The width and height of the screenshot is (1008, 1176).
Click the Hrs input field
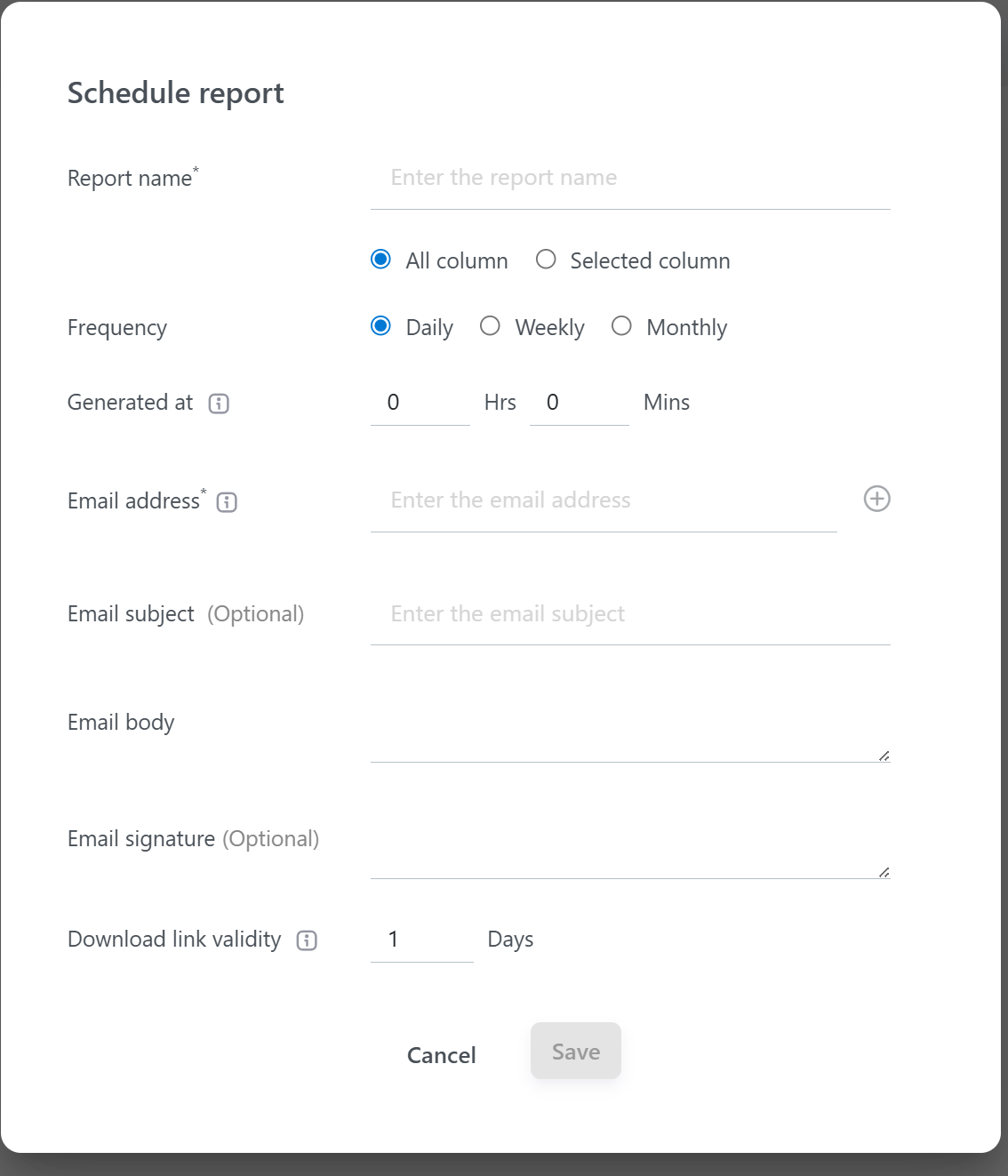tap(420, 403)
